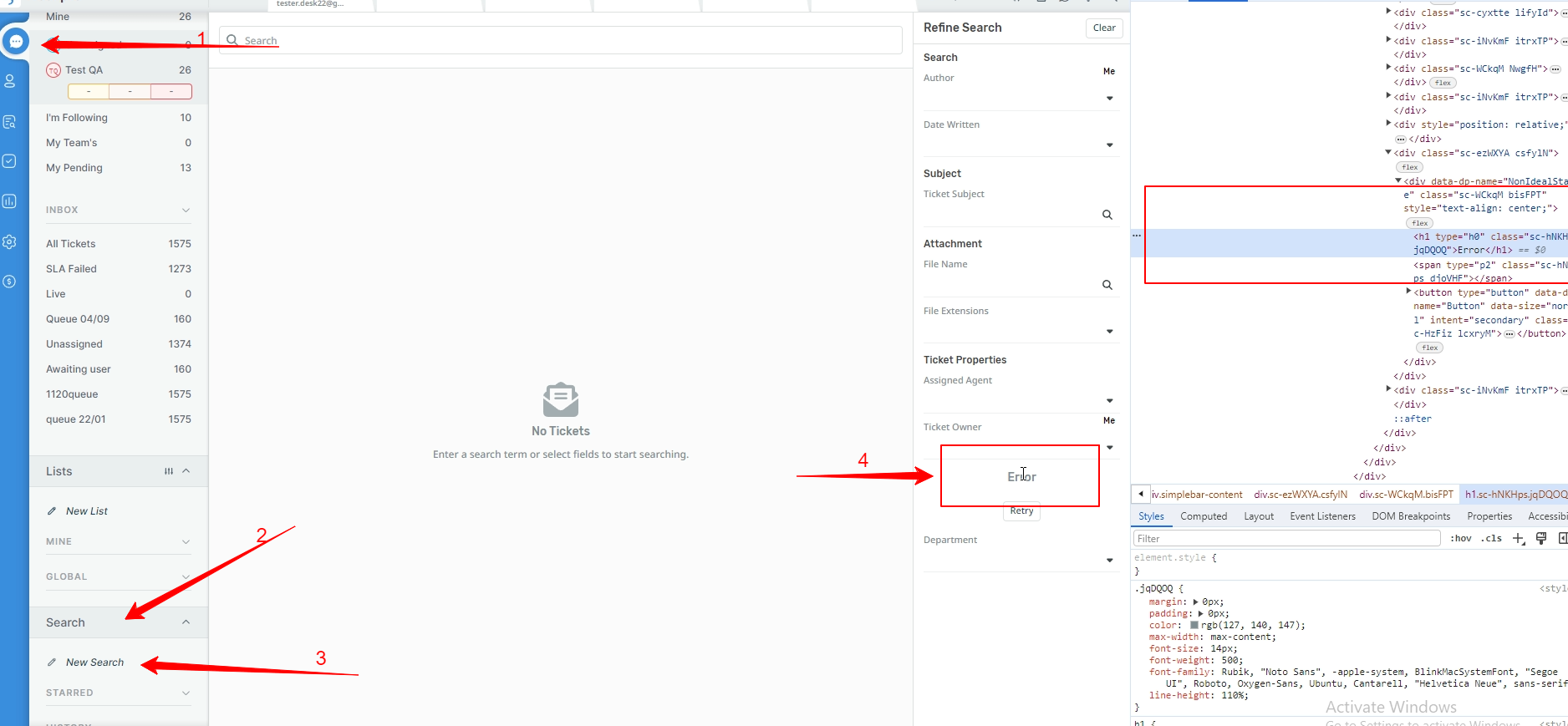Collapse the INBOX section chevron
The width and height of the screenshot is (1568, 726).
186,210
